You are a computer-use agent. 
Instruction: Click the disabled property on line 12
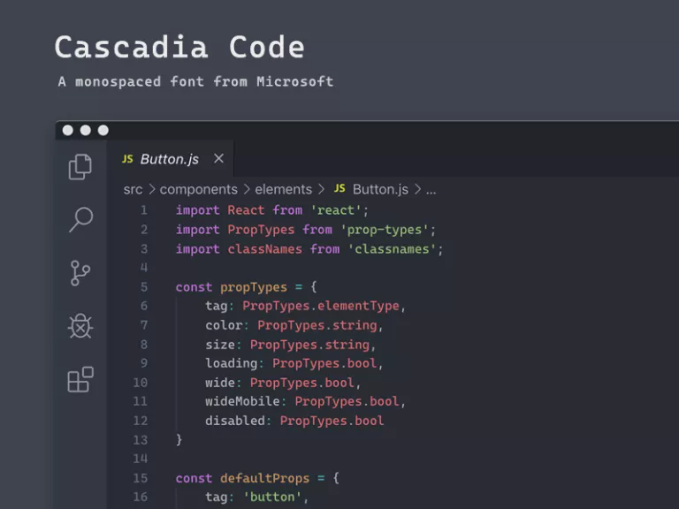(x=235, y=421)
